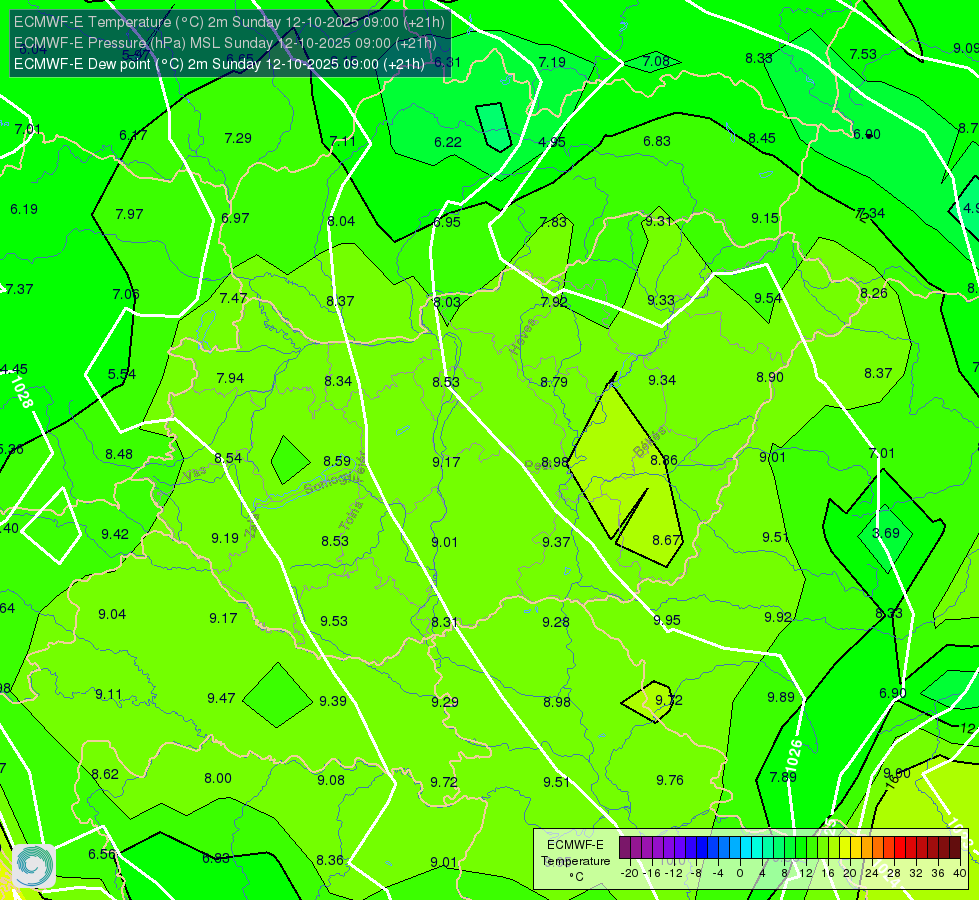Screen dimensions: 979x900
Task: Click the map value 7.97
Action: [129, 214]
